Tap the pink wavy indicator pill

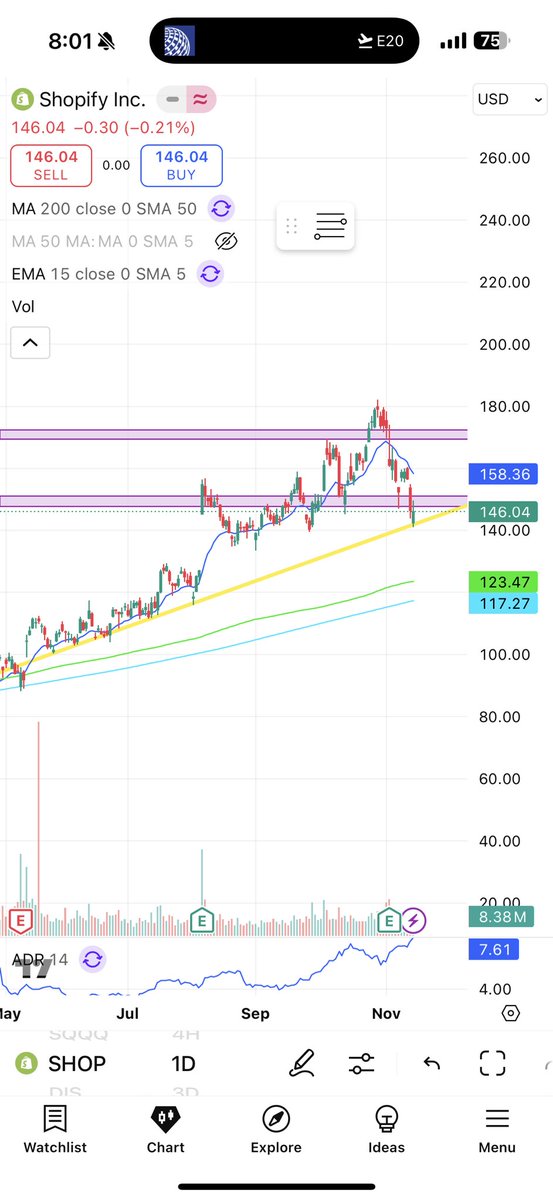point(201,99)
